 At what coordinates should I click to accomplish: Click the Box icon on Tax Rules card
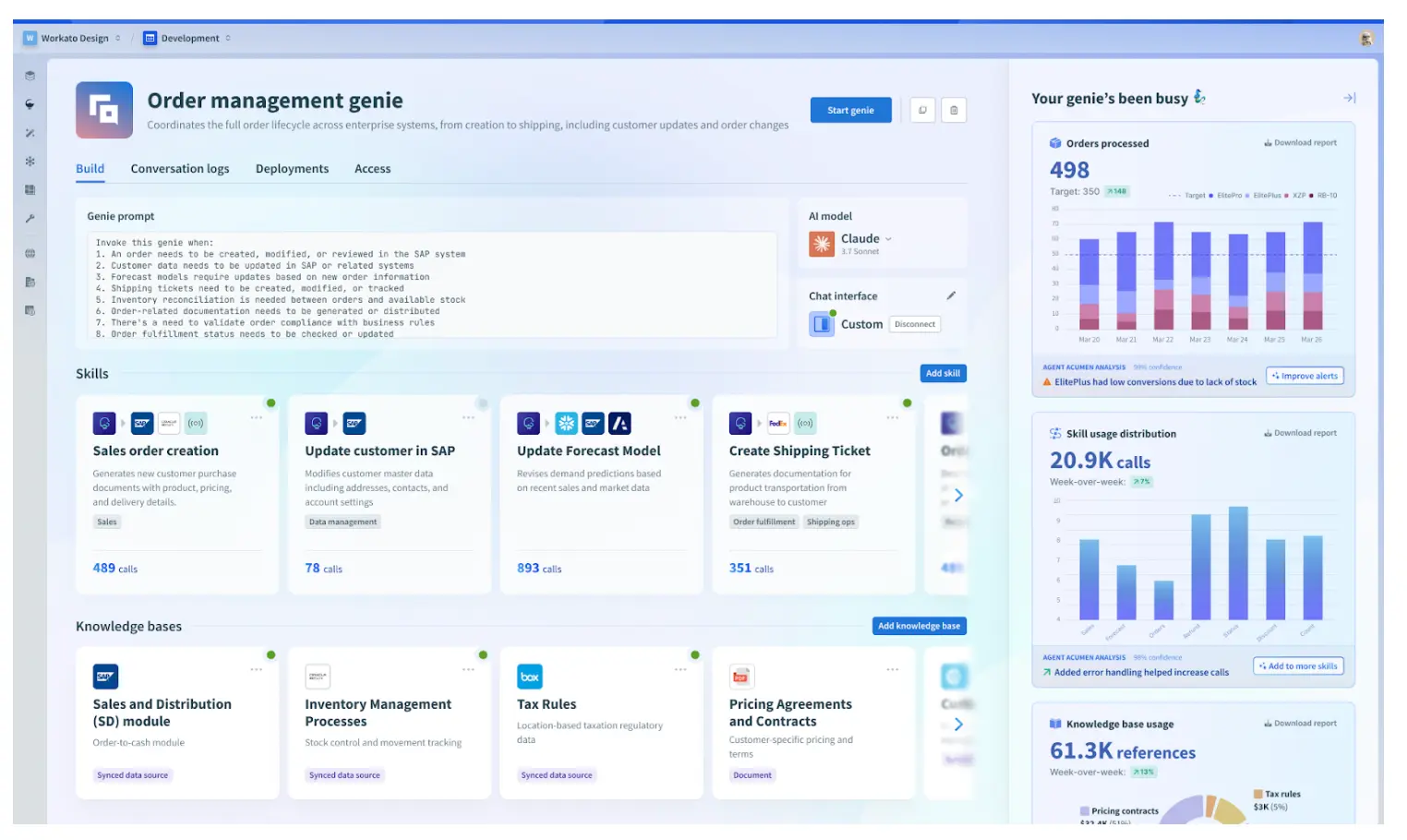pos(530,676)
